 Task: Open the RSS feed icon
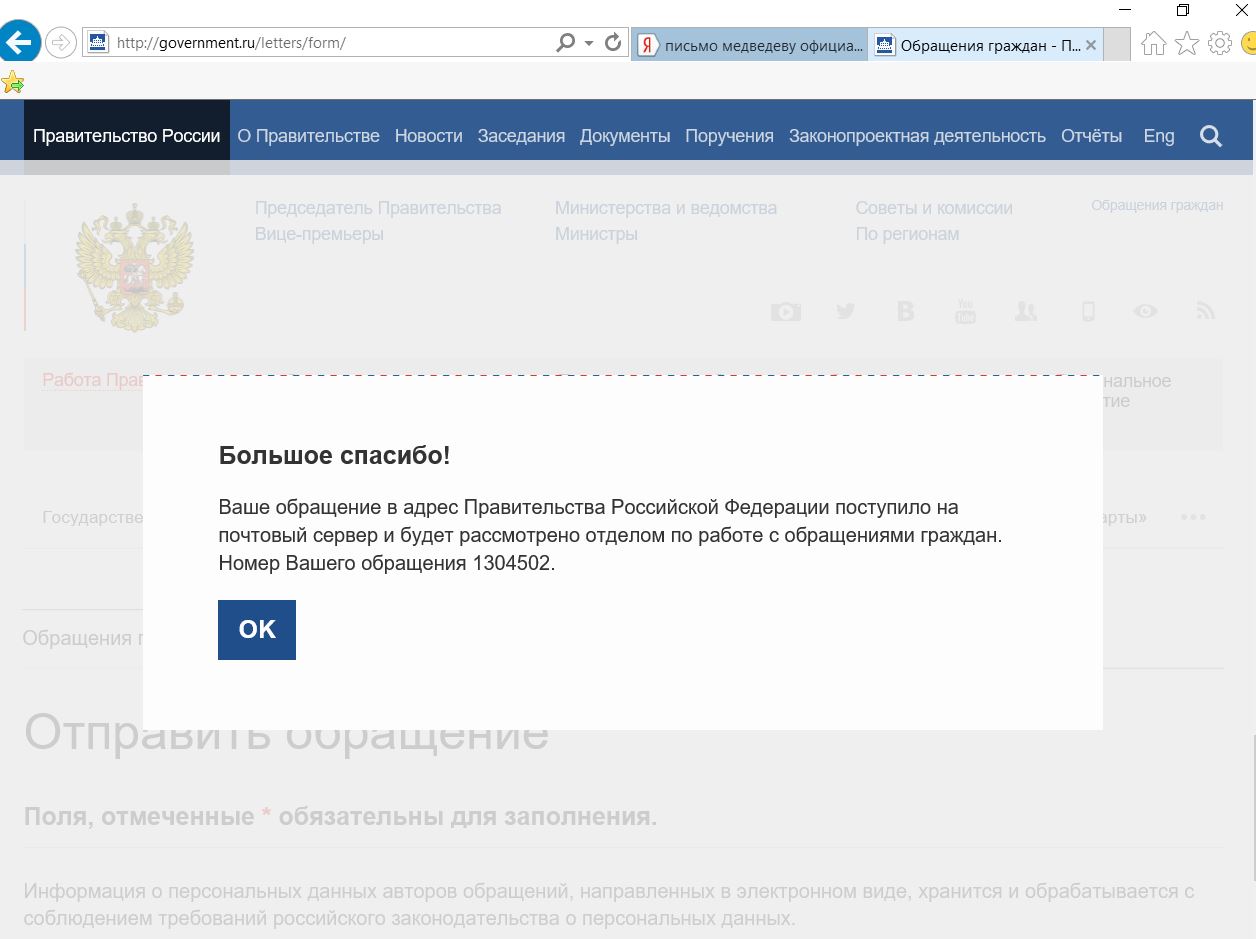click(x=1206, y=312)
